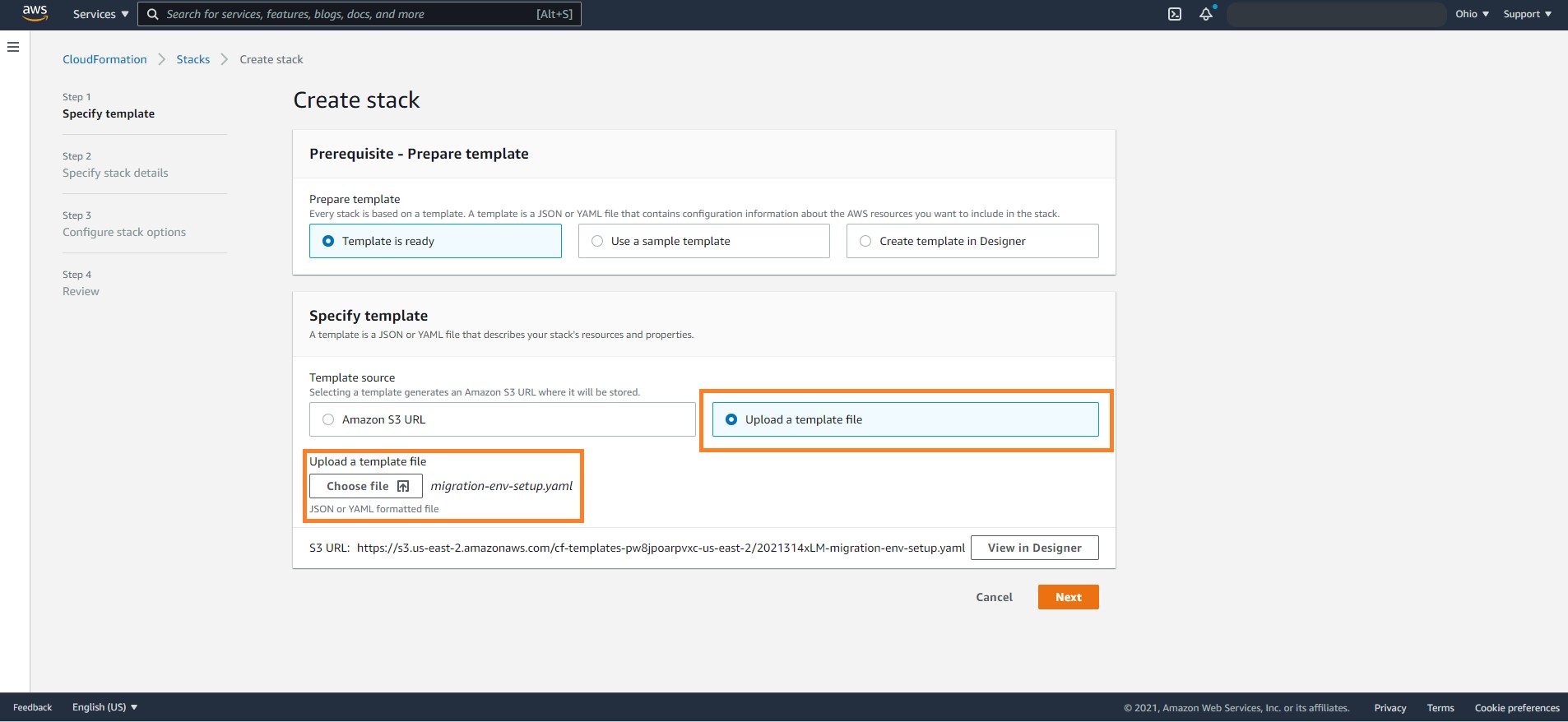Click the View in Designer button
Screen dimensions: 1568x722
pyautogui.click(x=1034, y=548)
